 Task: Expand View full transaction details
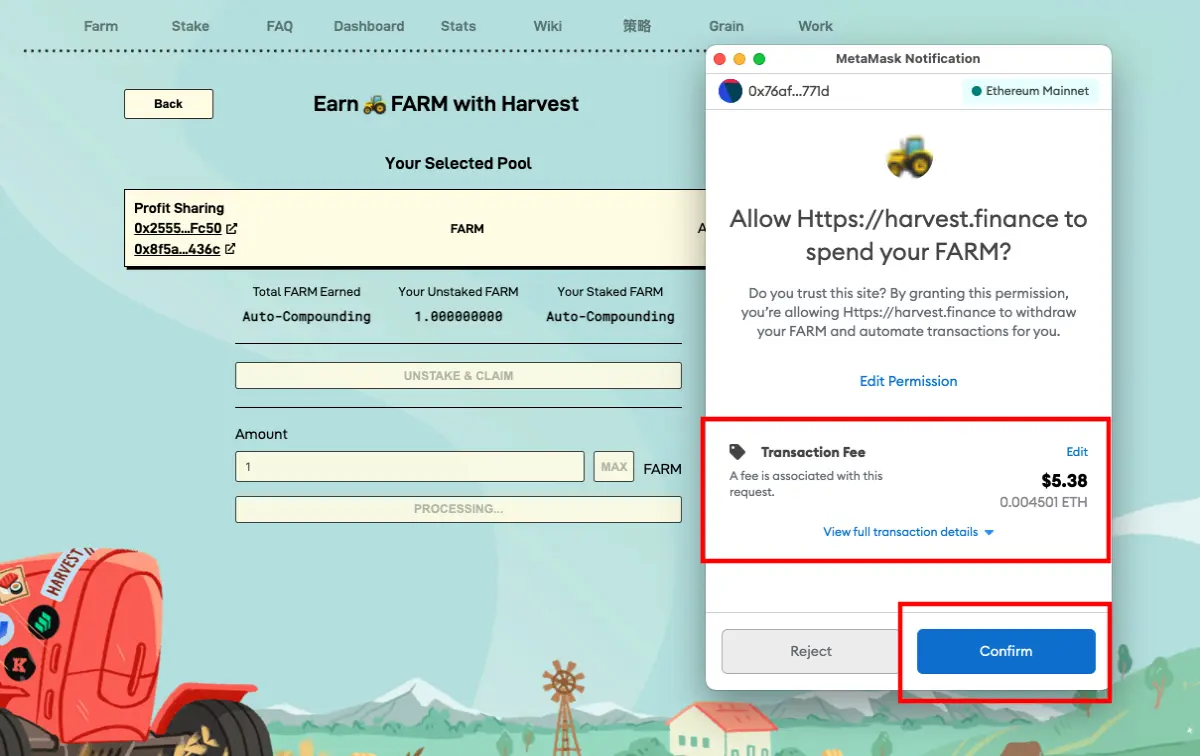coord(908,532)
